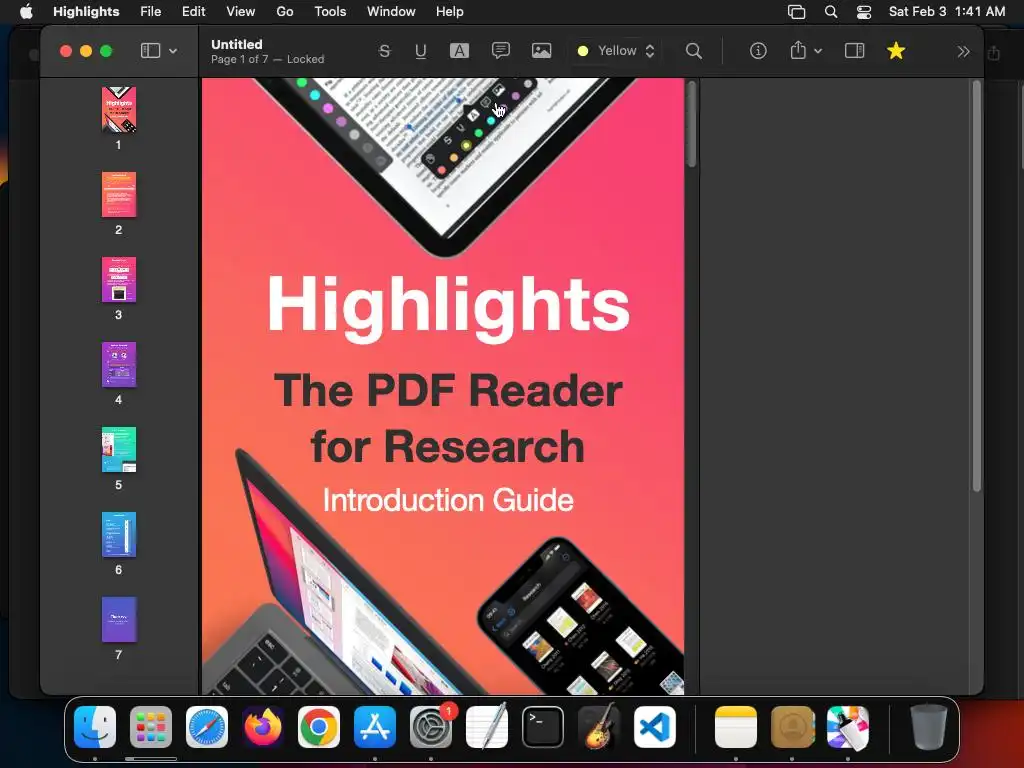Show document info inspector
1024x768 pixels.
pyautogui.click(x=758, y=51)
